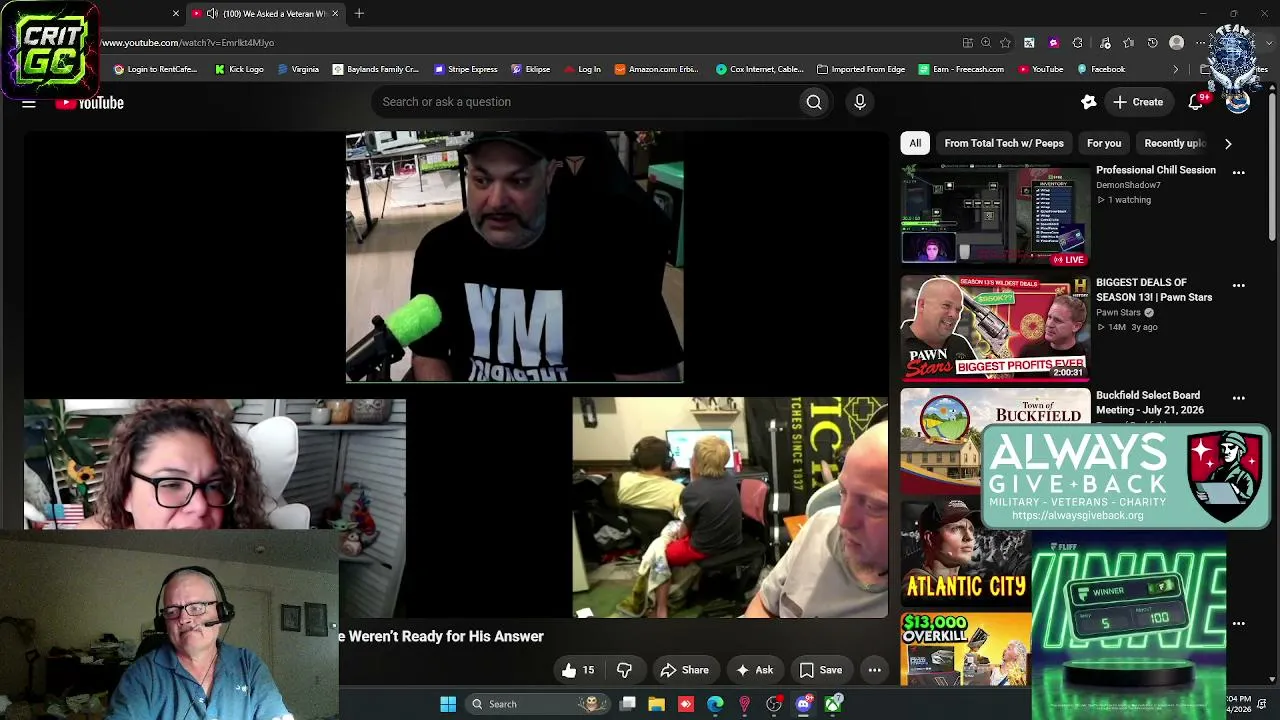1280x720 pixels.
Task: Click the Professional Chill Session title
Action: 1156,170
